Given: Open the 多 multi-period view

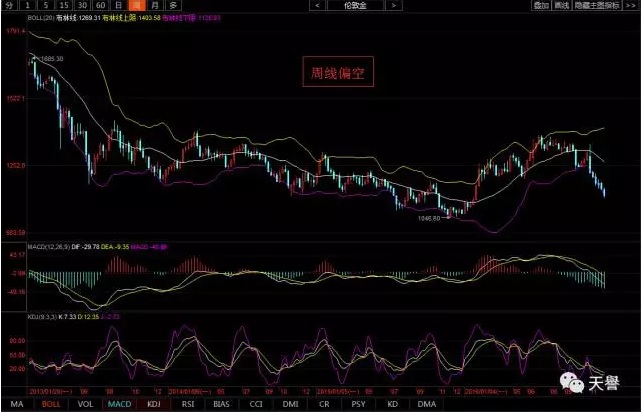Looking at the screenshot, I should [x=173, y=5].
